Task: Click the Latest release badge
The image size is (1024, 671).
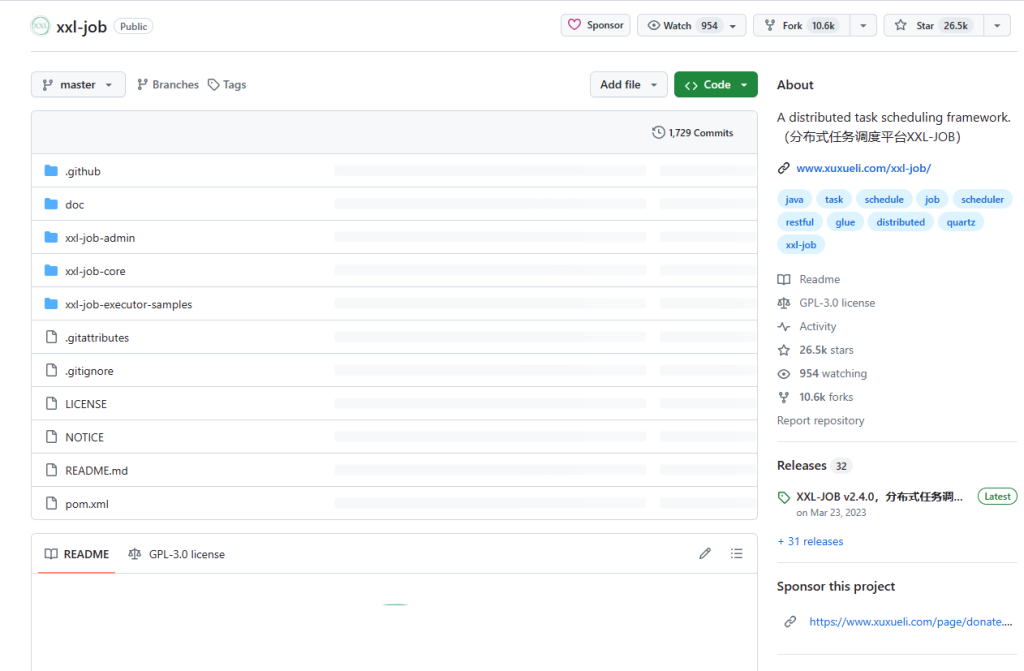Action: (997, 497)
